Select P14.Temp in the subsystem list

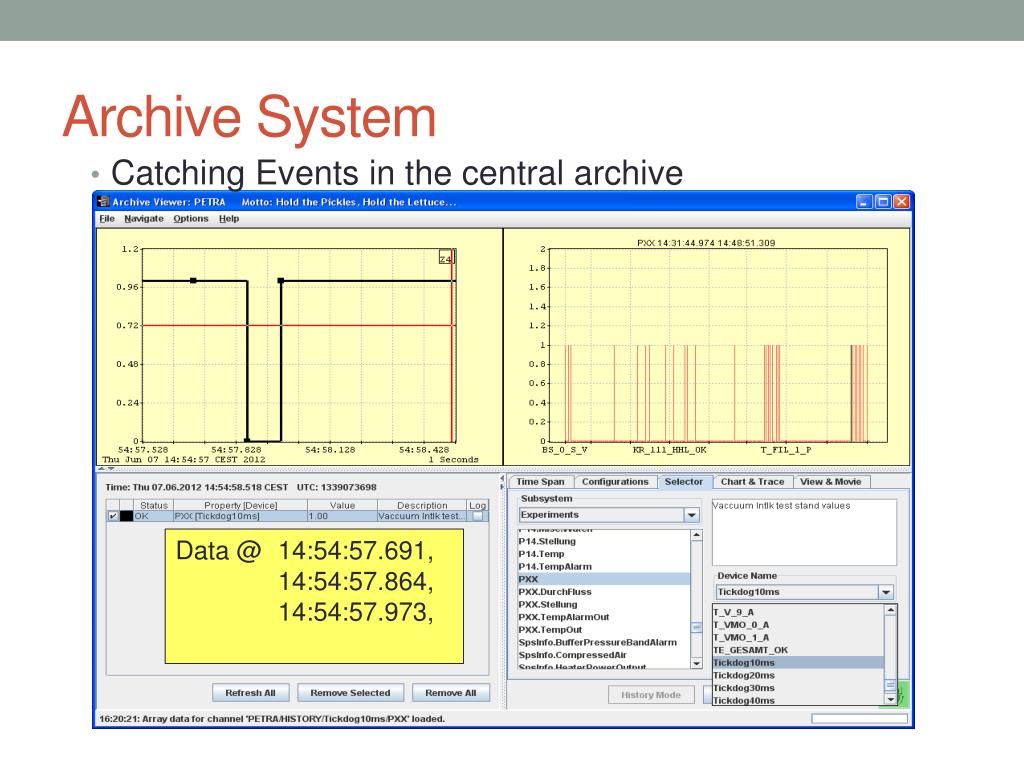coord(604,554)
